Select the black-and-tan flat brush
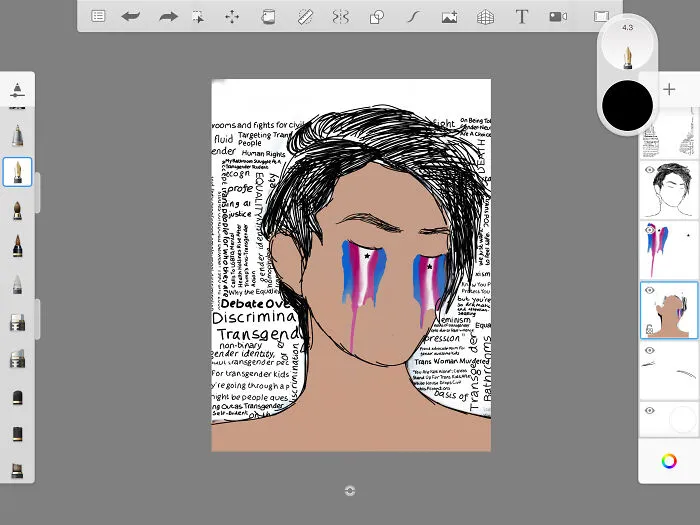The image size is (700, 525). click(x=17, y=433)
